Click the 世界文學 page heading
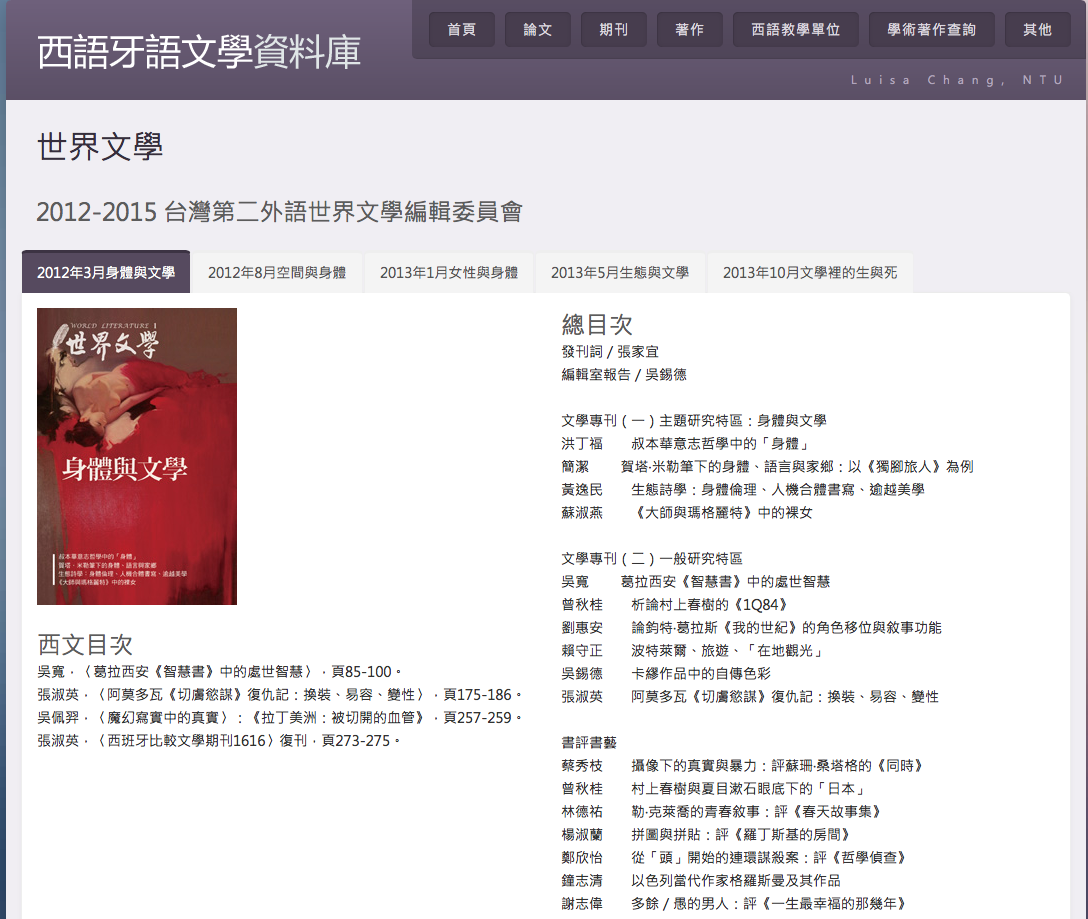 tap(100, 147)
